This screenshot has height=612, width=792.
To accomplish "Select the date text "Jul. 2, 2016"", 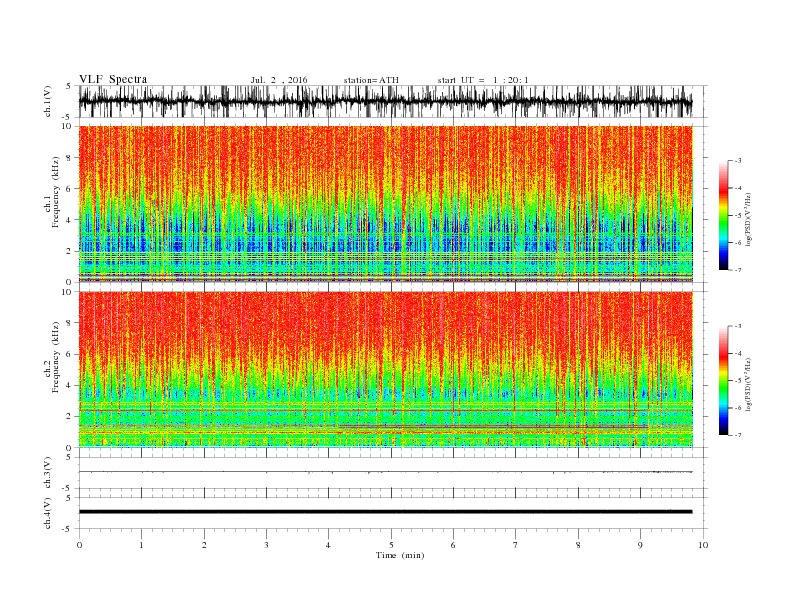I will click(279, 80).
